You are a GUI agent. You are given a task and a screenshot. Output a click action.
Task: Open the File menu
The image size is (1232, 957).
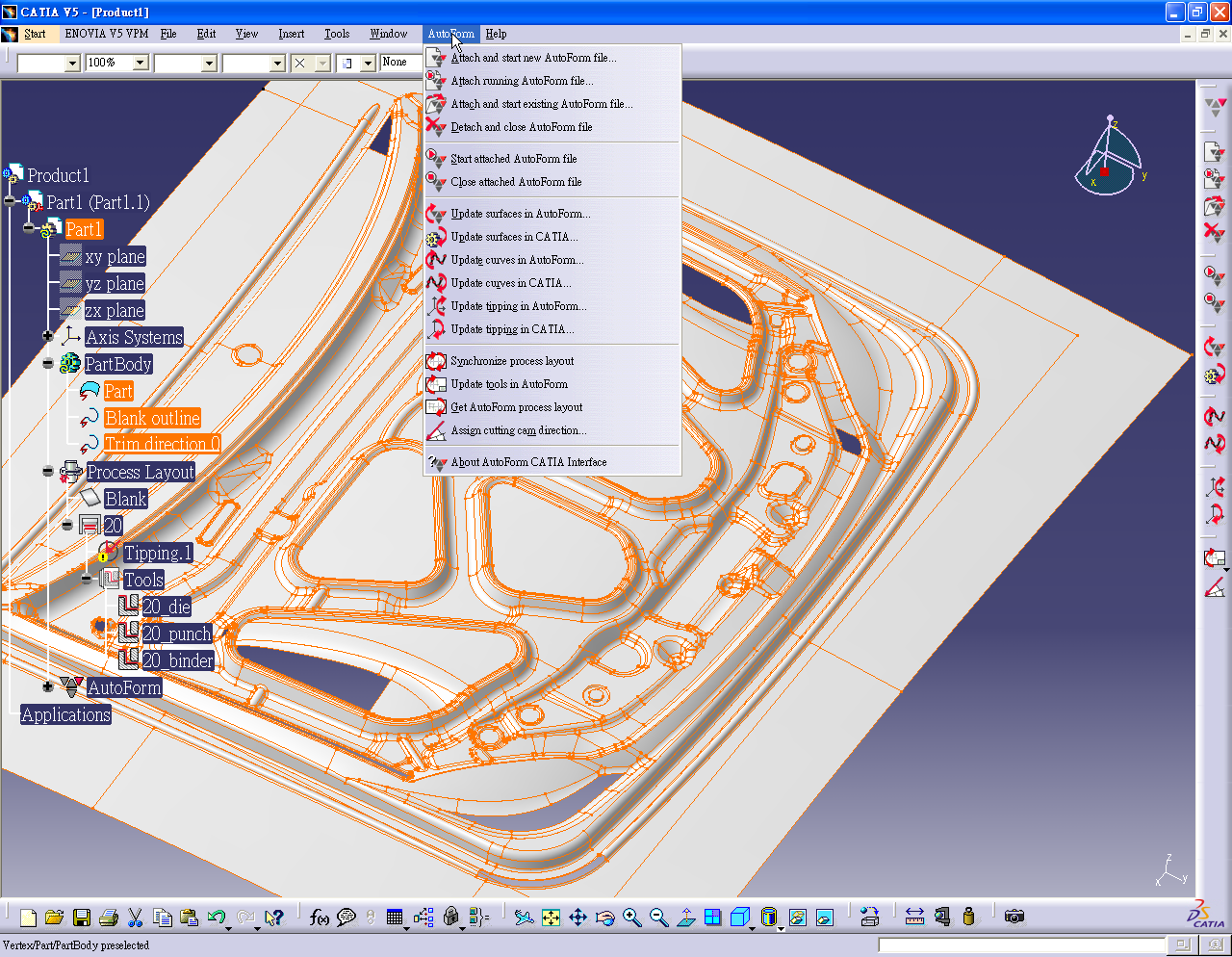[168, 34]
